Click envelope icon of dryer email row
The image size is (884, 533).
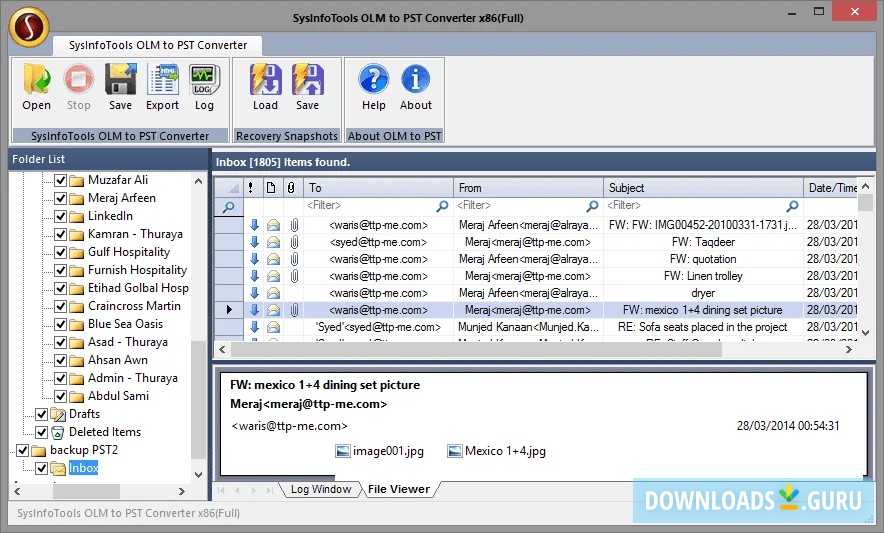(x=273, y=293)
